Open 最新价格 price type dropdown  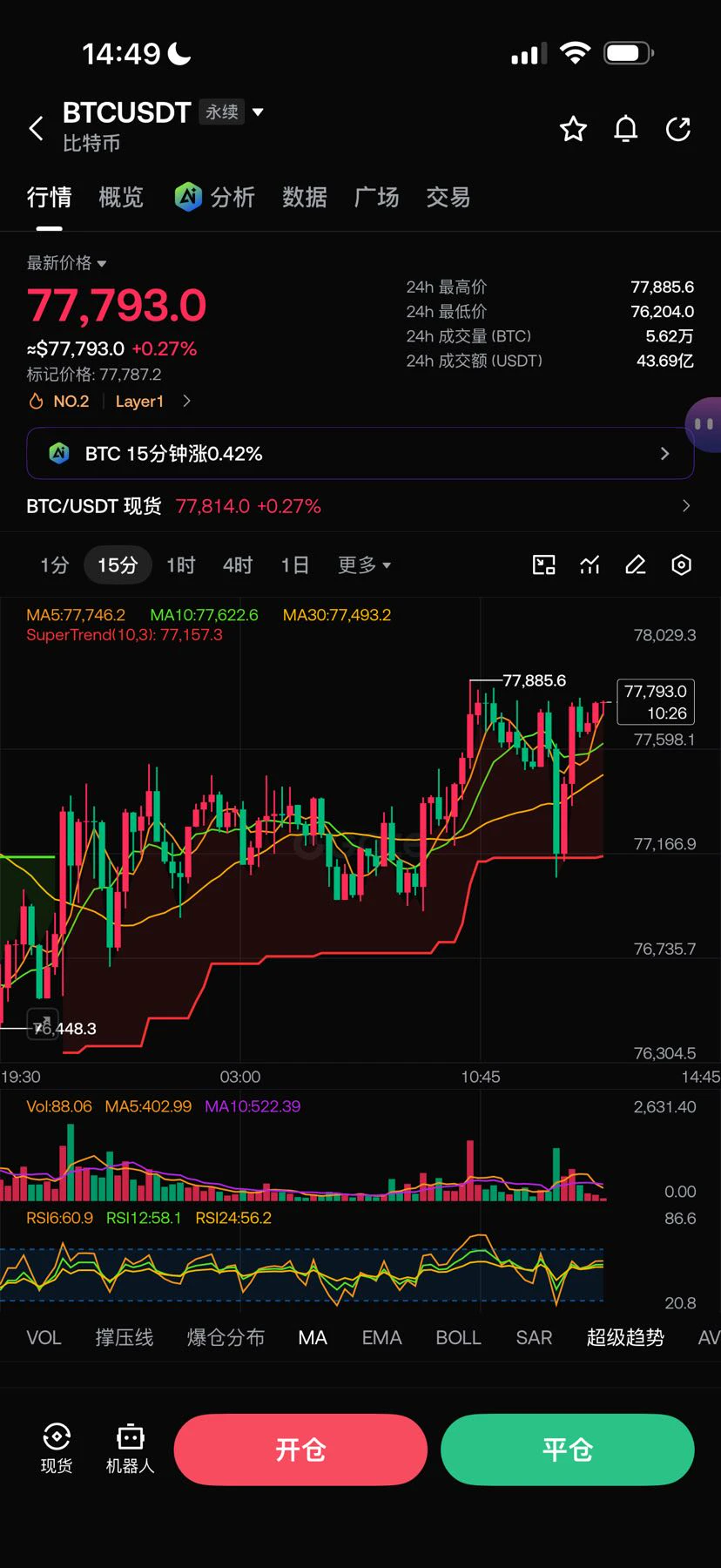pyautogui.click(x=66, y=263)
